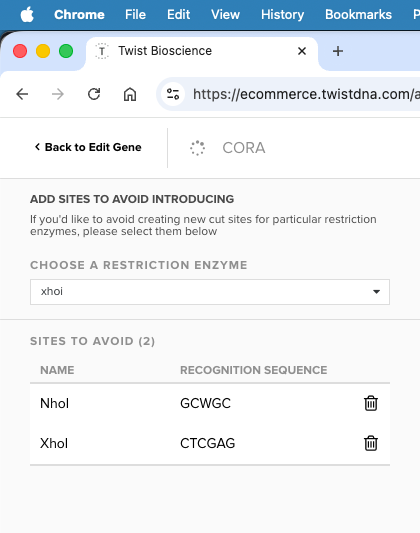Click the Twist Bioscience tab favicon
Screen dimensions: 420x533
[102, 51]
